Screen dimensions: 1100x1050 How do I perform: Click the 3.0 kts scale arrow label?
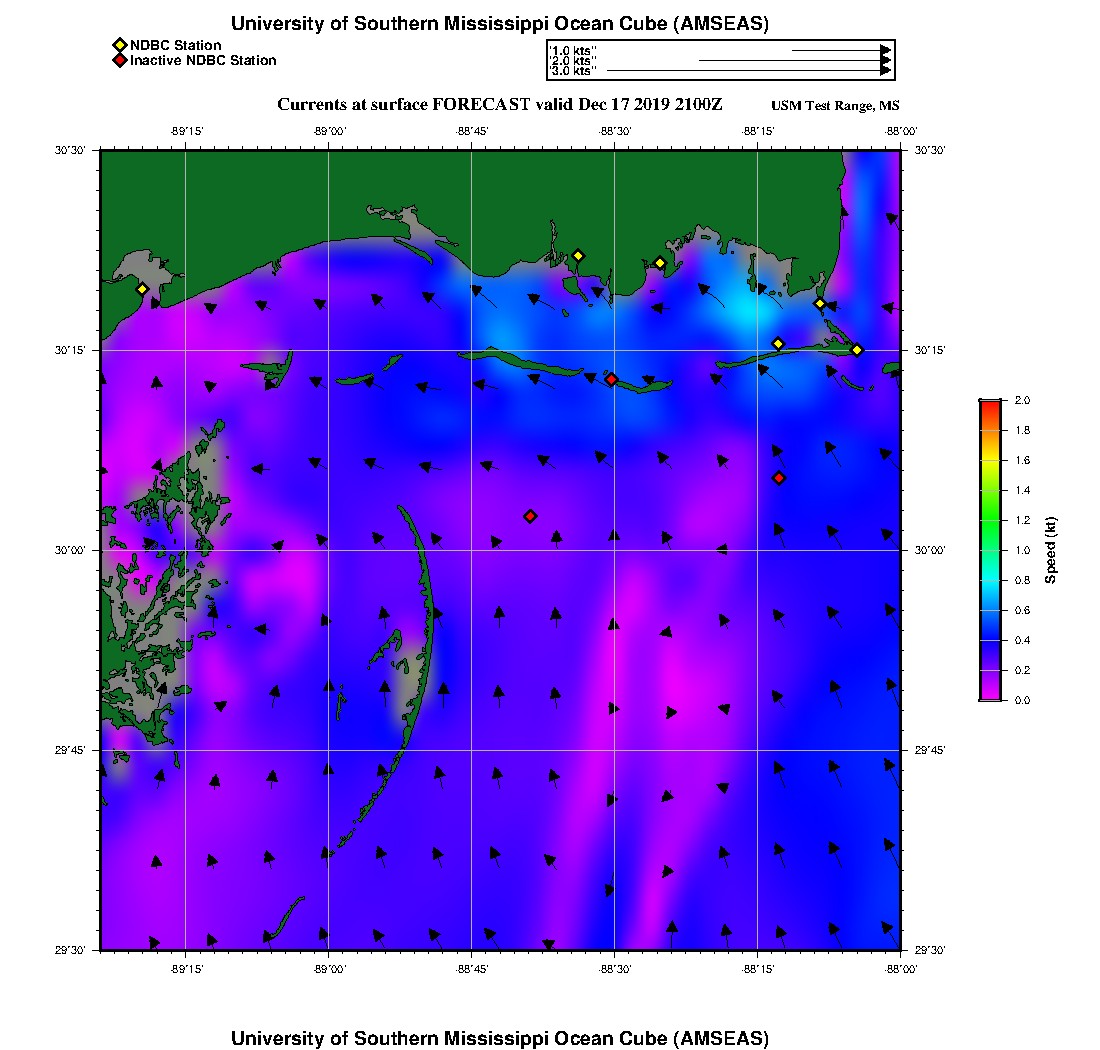[x=573, y=71]
